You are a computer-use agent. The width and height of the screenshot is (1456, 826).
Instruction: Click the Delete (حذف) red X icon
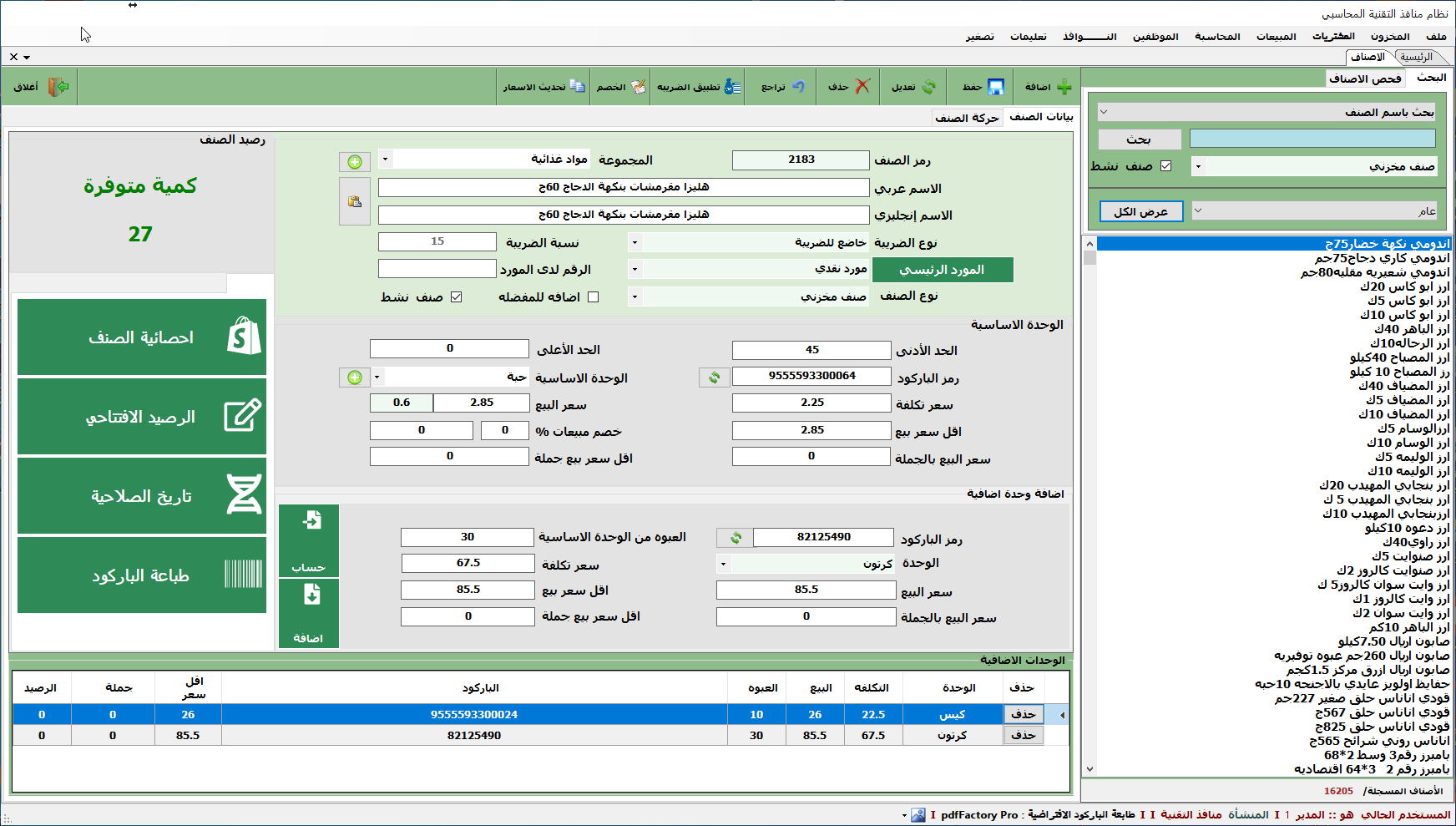pos(862,87)
